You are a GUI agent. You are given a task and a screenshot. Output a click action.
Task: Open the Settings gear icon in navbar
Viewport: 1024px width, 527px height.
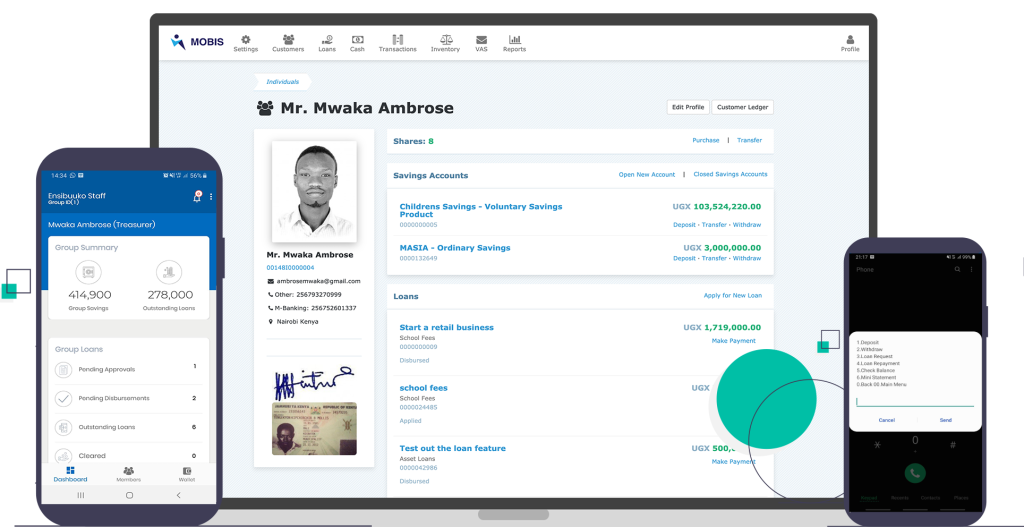coord(245,39)
